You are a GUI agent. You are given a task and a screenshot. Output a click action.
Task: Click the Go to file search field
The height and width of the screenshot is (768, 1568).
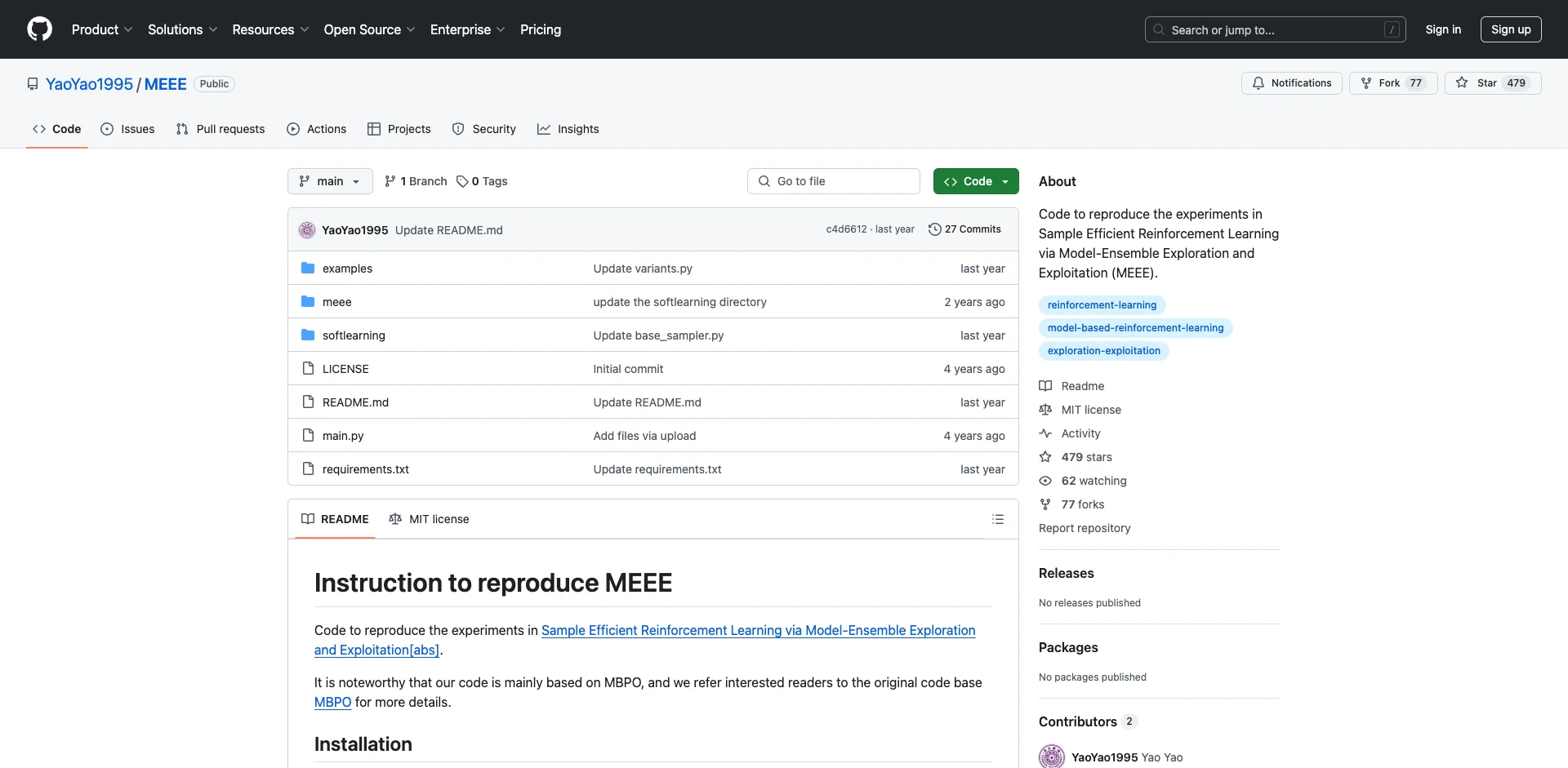[x=834, y=181]
